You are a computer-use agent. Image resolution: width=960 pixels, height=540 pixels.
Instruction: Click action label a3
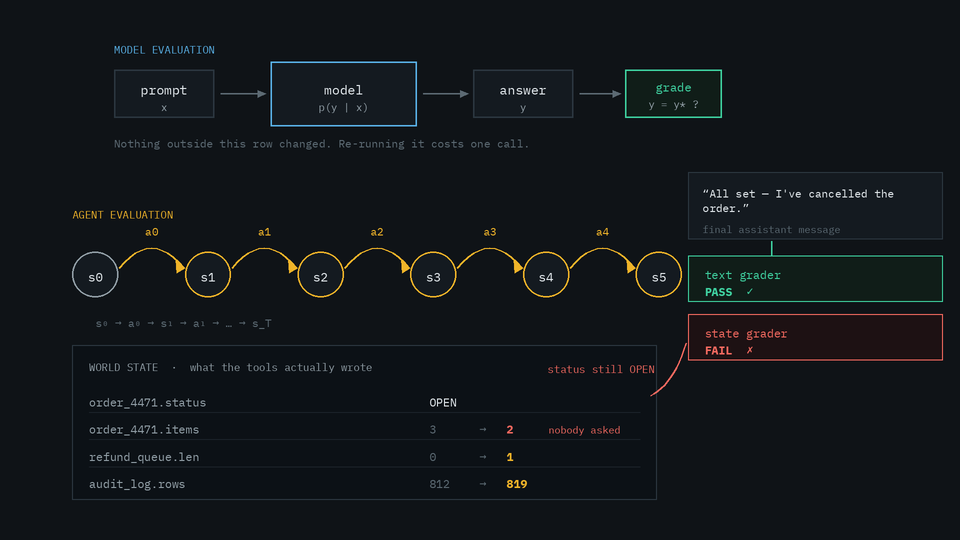[x=490, y=232]
